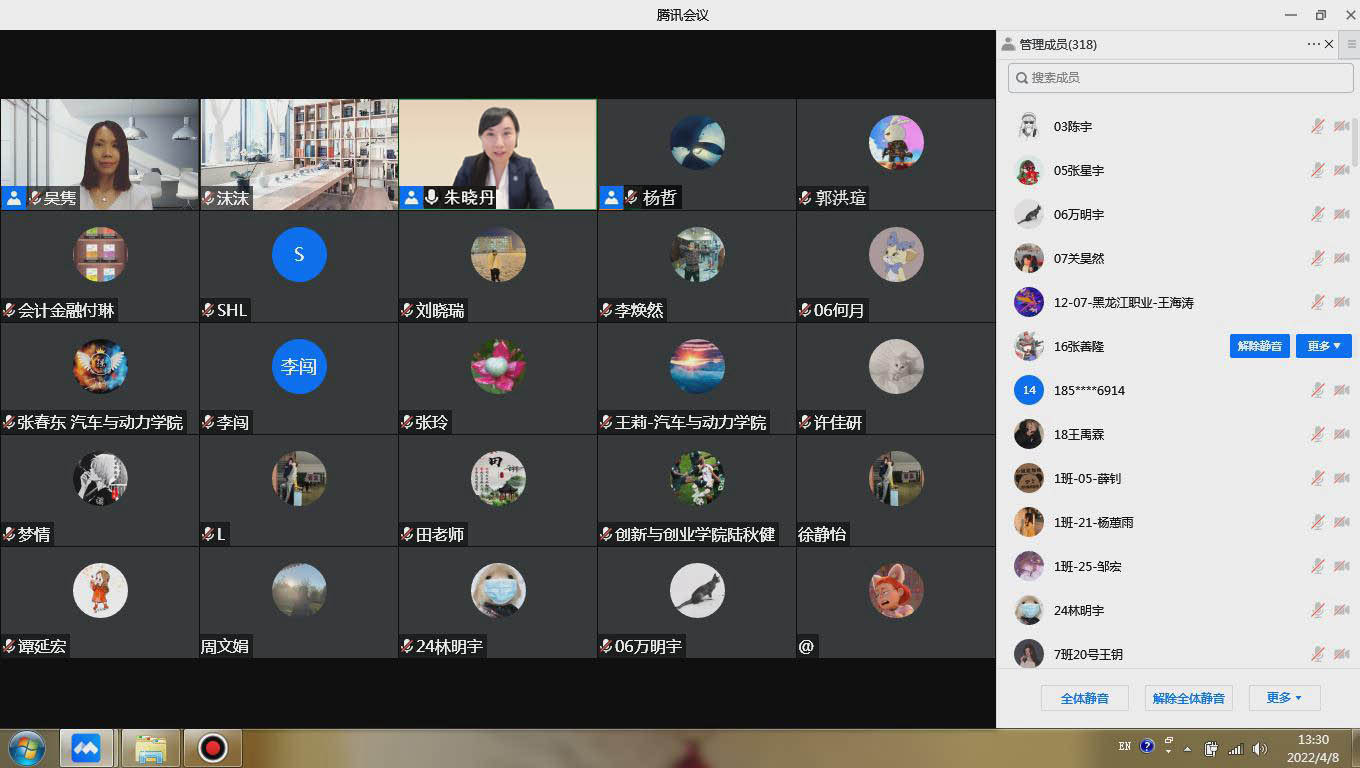Click the muted microphone icon for 03陈宇
Image resolution: width=1360 pixels, height=768 pixels.
tap(1318, 127)
